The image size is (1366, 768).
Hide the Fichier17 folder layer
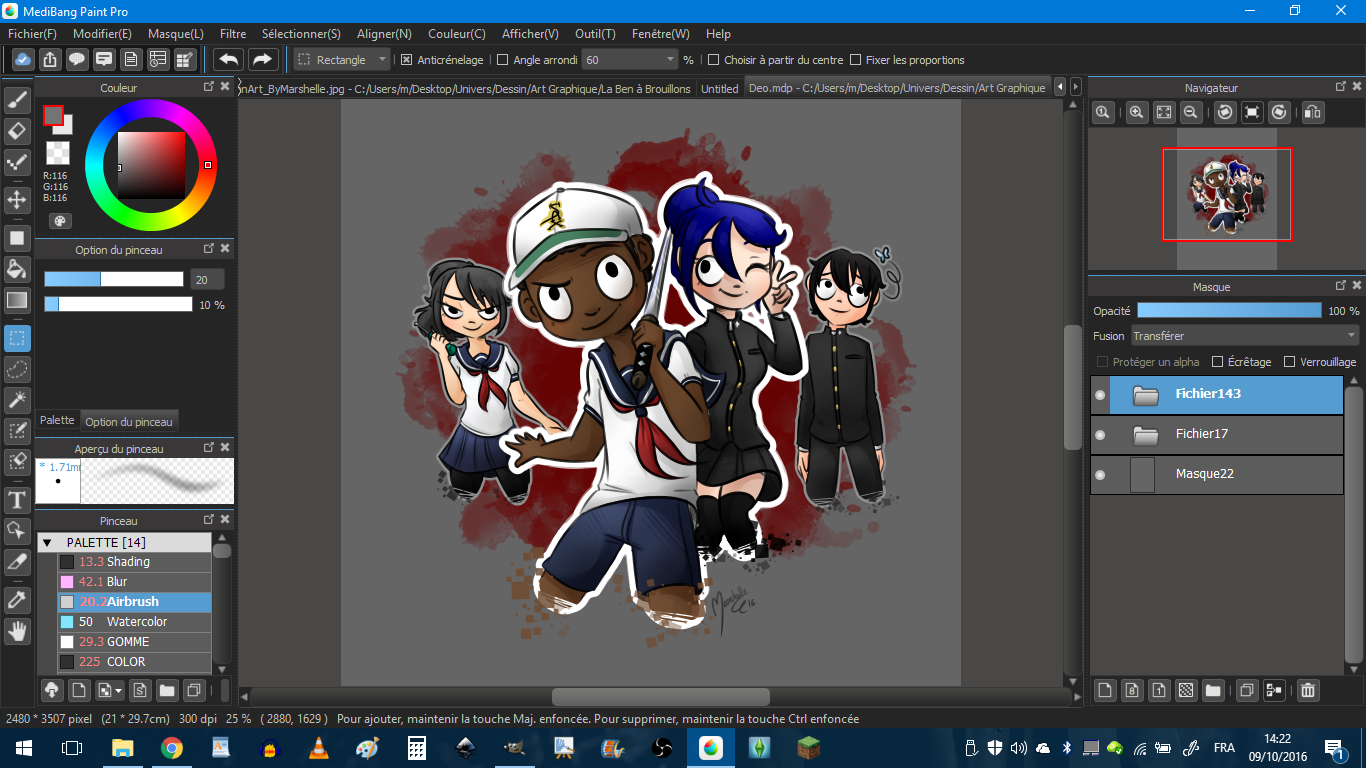[x=1100, y=435]
